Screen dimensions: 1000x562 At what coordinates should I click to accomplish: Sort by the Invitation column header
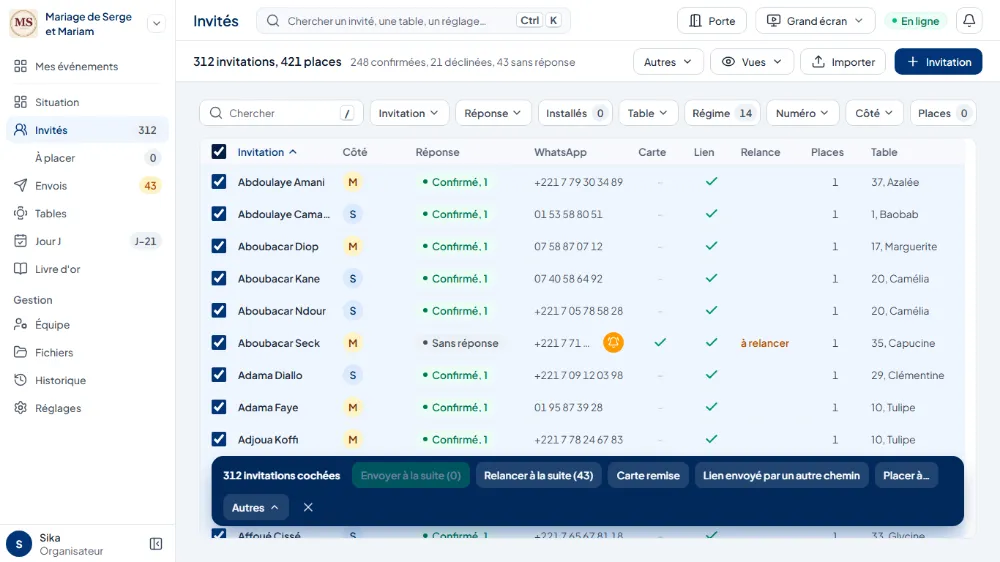267,152
